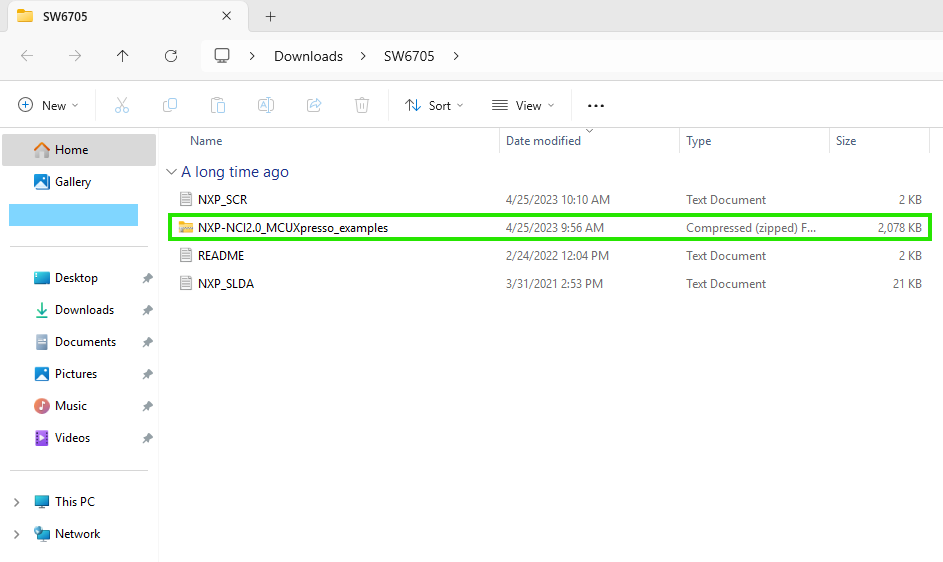Click the 'Compressed (zipped) F...' type cell

pos(751,228)
